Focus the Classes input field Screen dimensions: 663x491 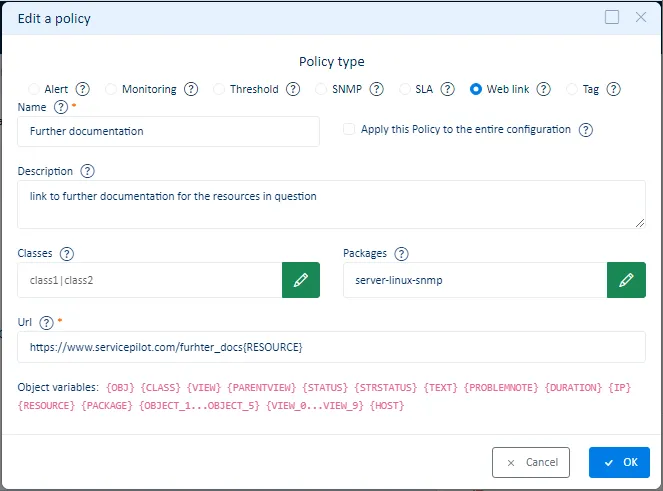(150, 280)
